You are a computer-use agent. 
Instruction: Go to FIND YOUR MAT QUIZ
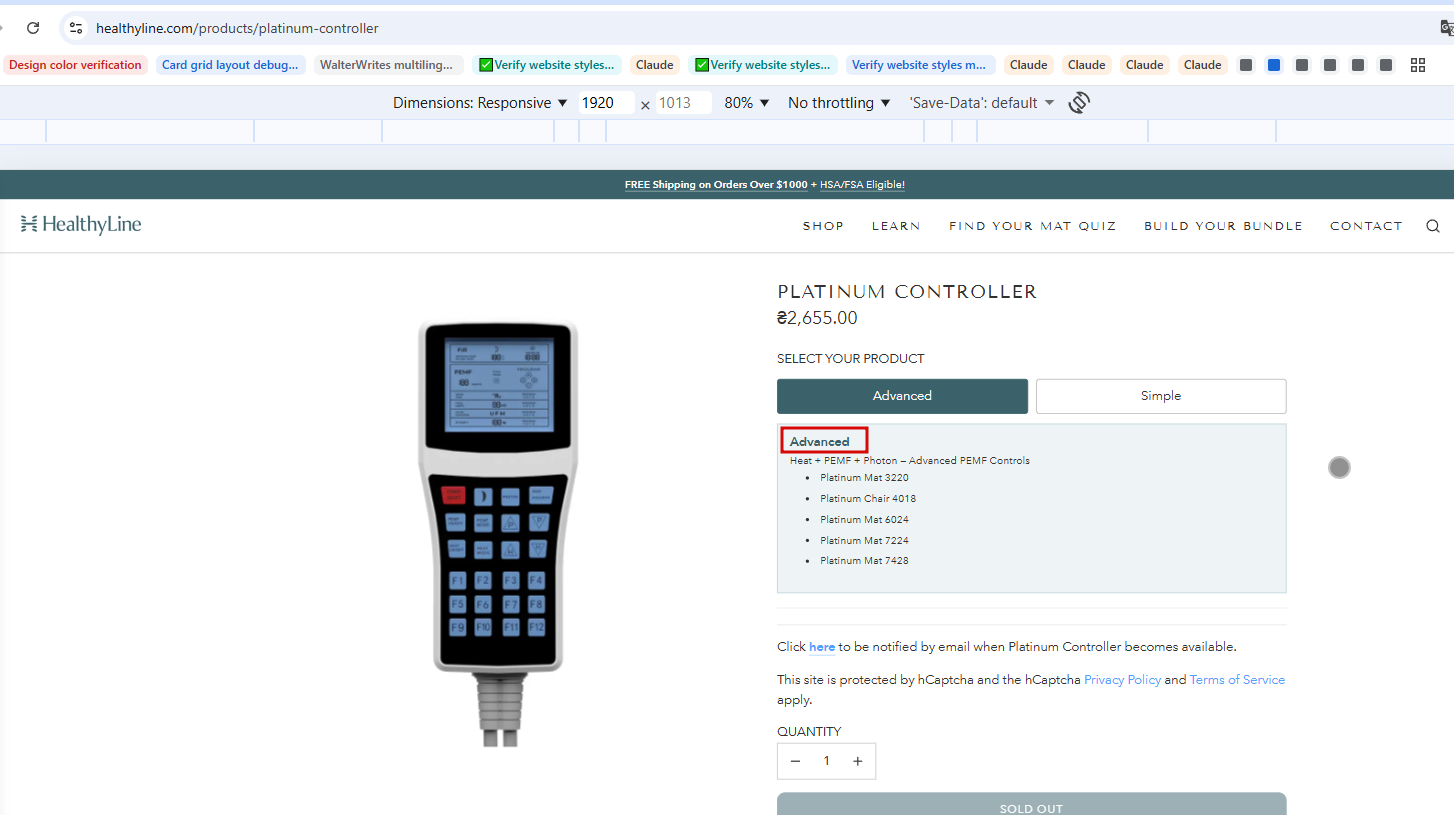coord(1032,226)
